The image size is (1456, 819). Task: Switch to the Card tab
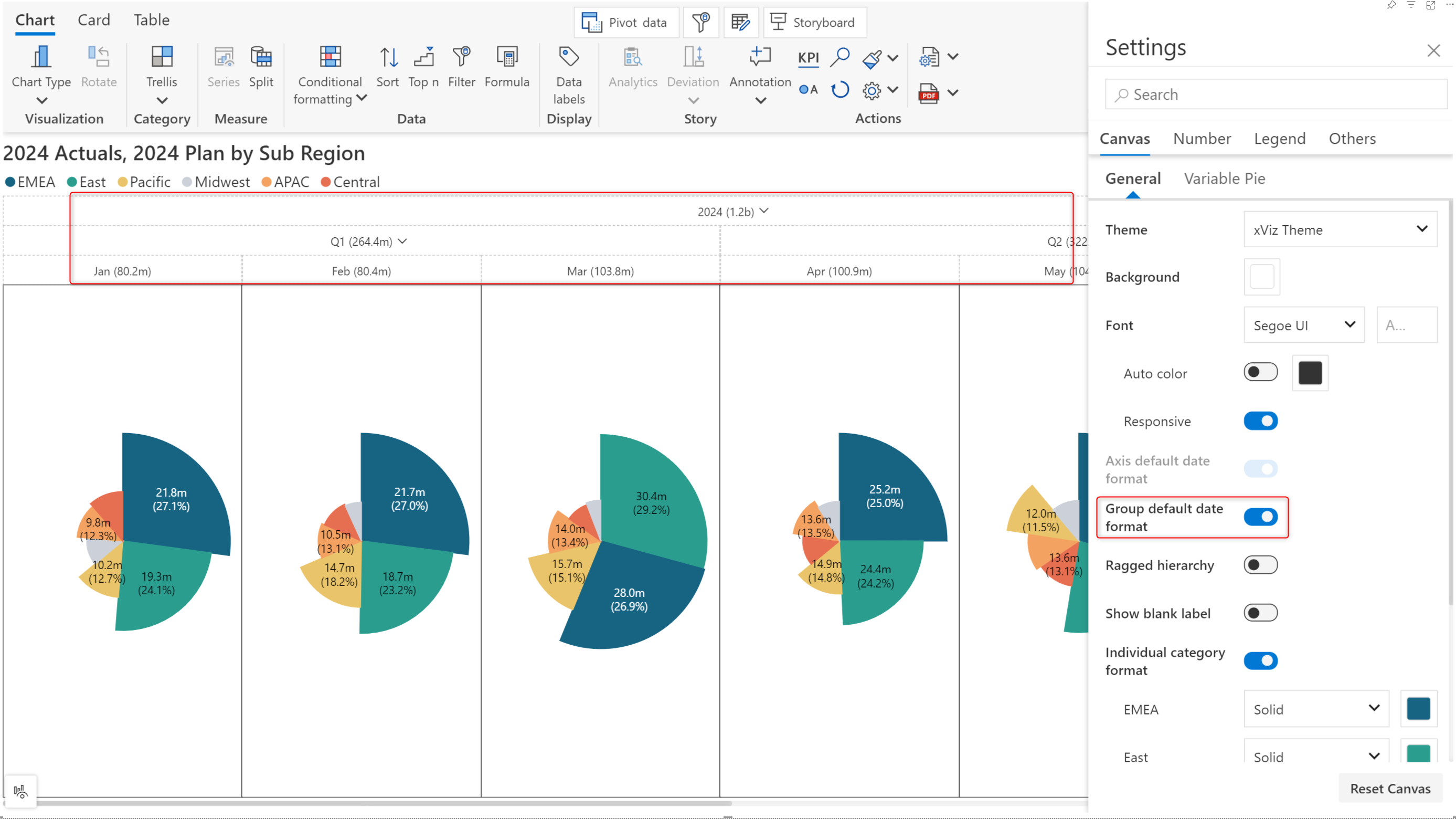coord(94,20)
